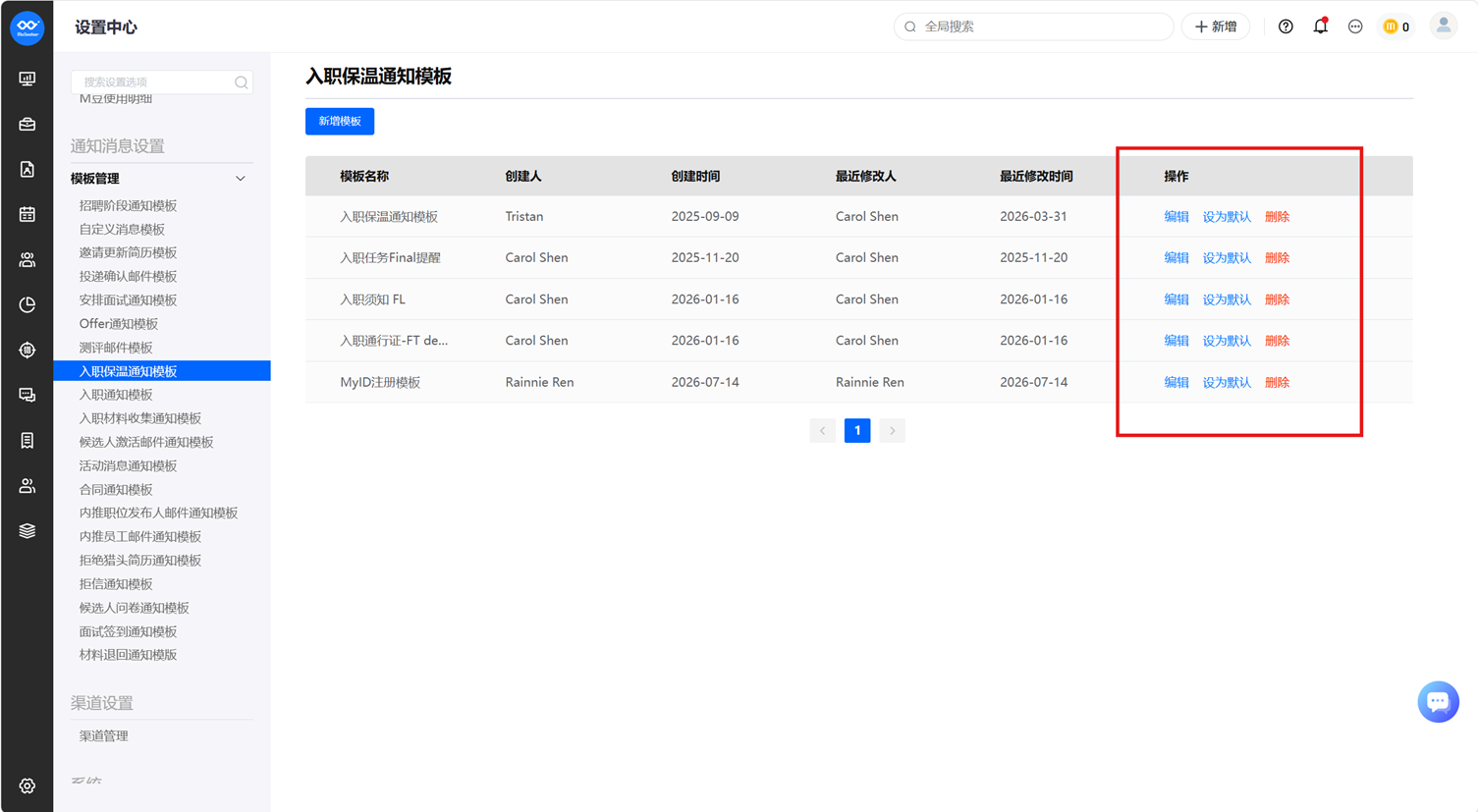
Task: Click the + 新增 button in header
Action: 1216,27
